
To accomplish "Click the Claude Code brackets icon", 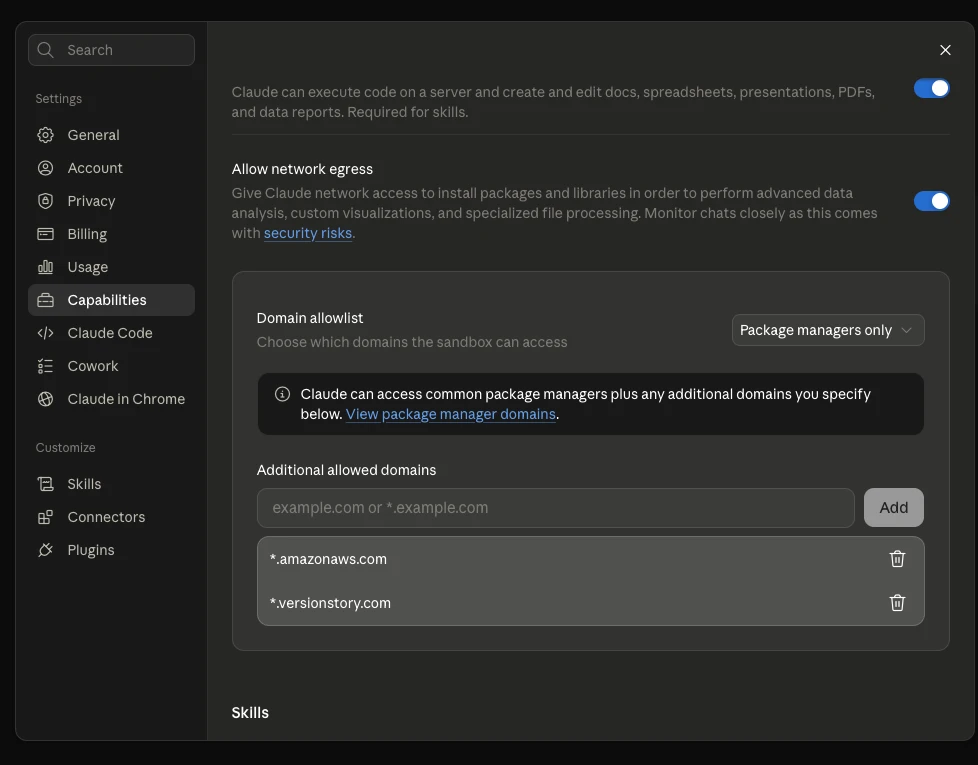I will [x=46, y=333].
